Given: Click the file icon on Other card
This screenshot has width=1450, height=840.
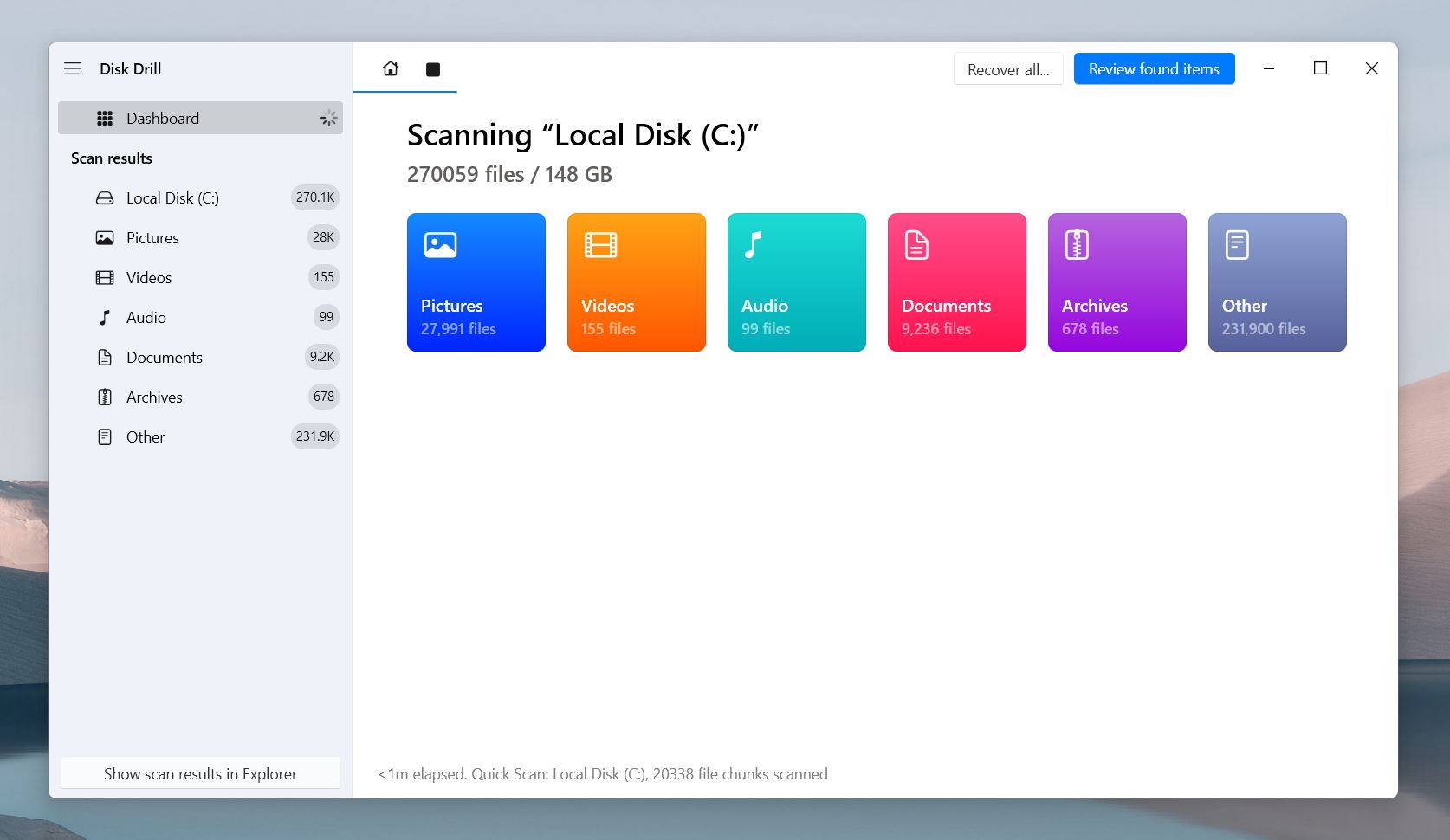Looking at the screenshot, I should pos(1237,245).
